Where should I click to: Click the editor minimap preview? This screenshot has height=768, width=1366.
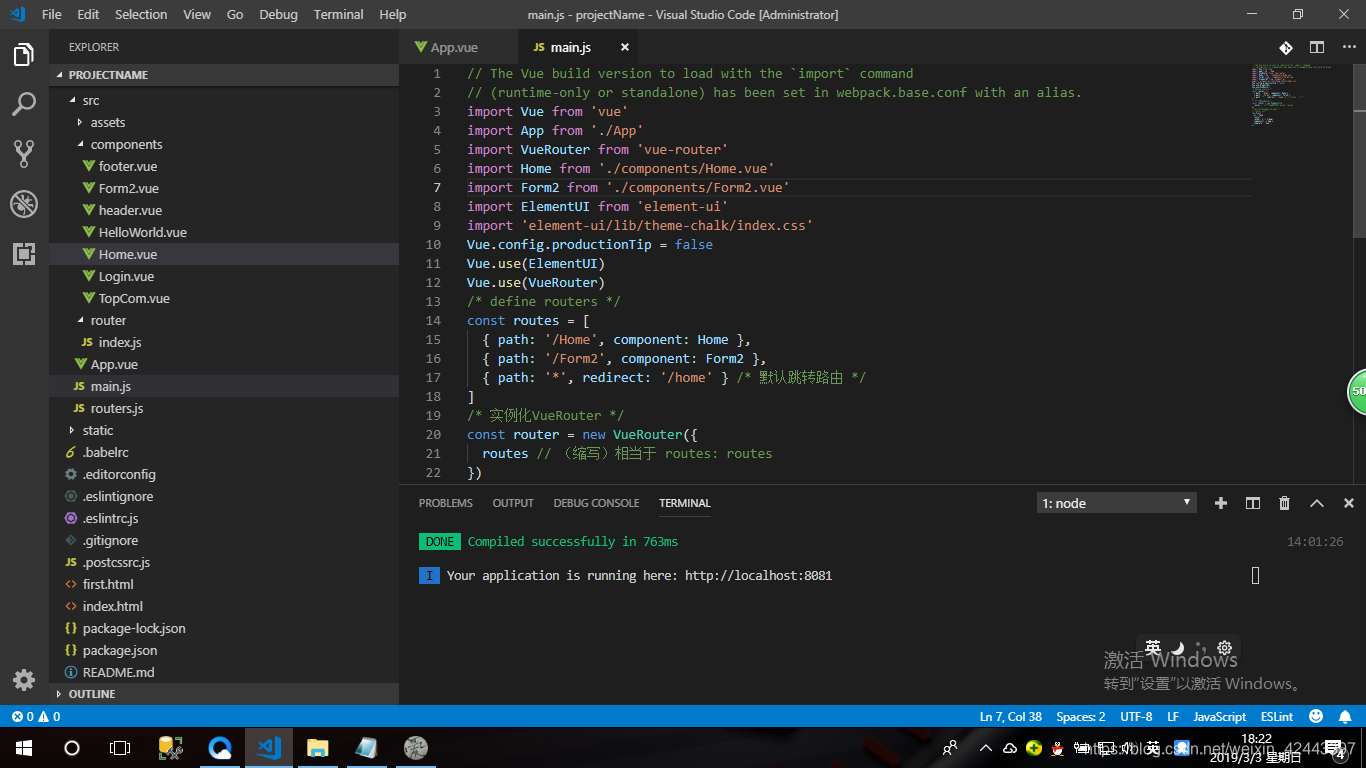click(x=1300, y=95)
